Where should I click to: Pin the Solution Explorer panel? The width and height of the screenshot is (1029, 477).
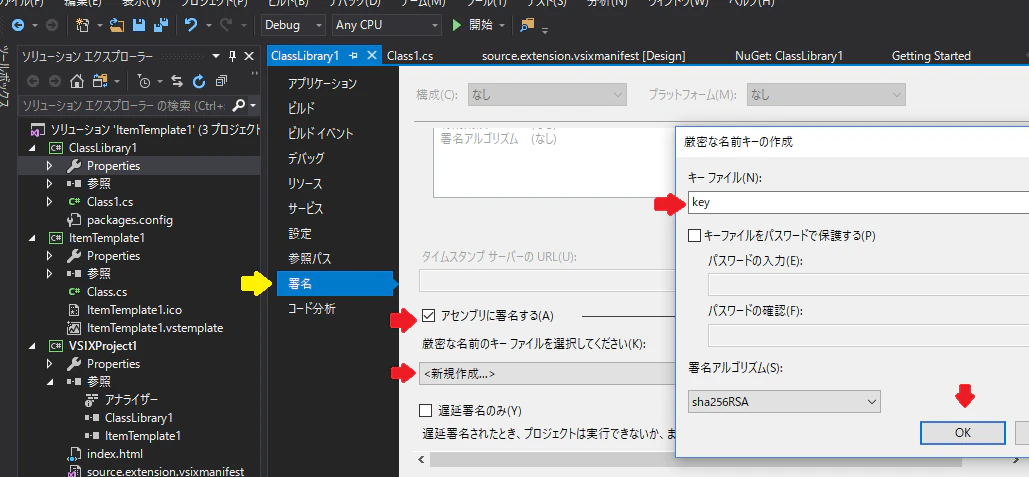(x=232, y=56)
